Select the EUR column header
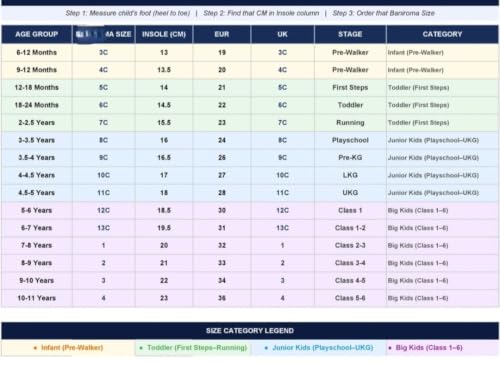 coord(222,34)
